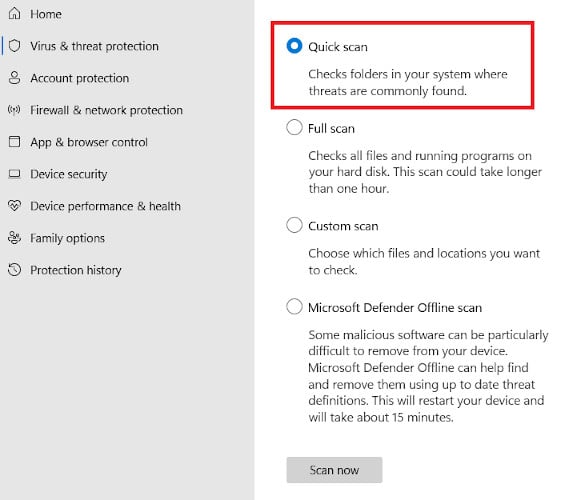Select Microsoft Defender Offline scan option

[x=294, y=307]
